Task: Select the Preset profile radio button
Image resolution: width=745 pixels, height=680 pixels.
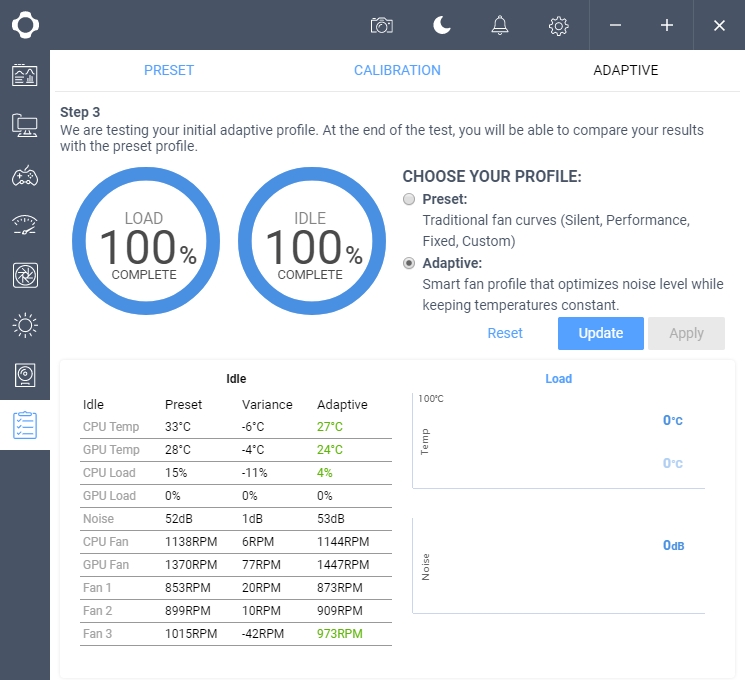Action: [x=409, y=199]
